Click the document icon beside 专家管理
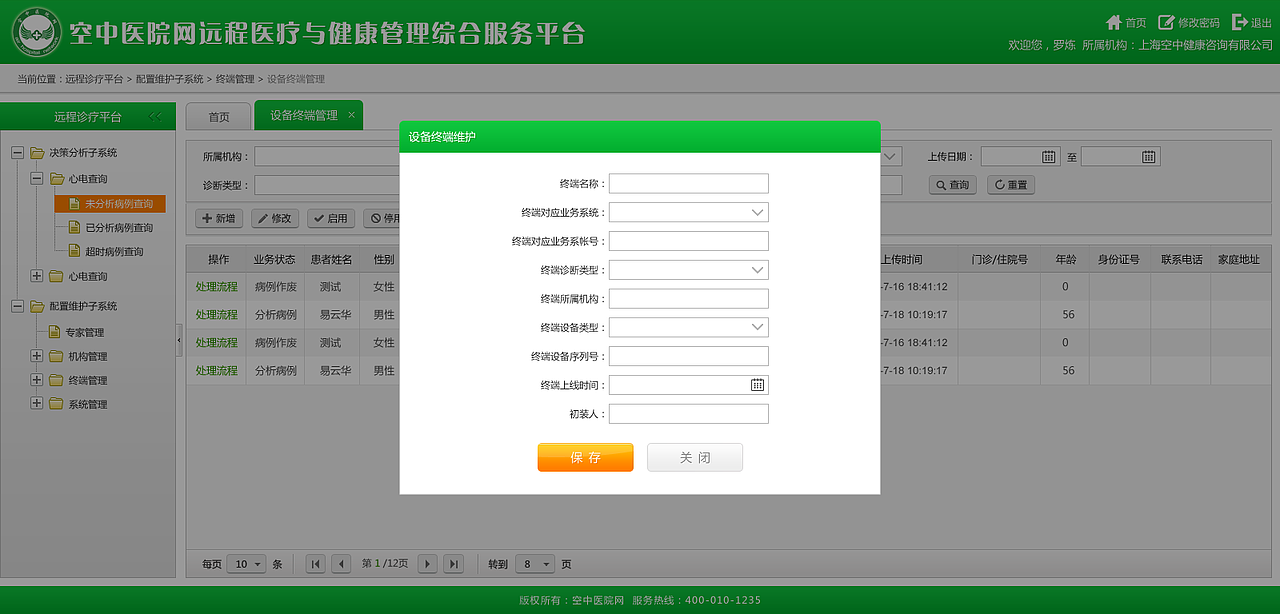The image size is (1280, 614). 55,332
